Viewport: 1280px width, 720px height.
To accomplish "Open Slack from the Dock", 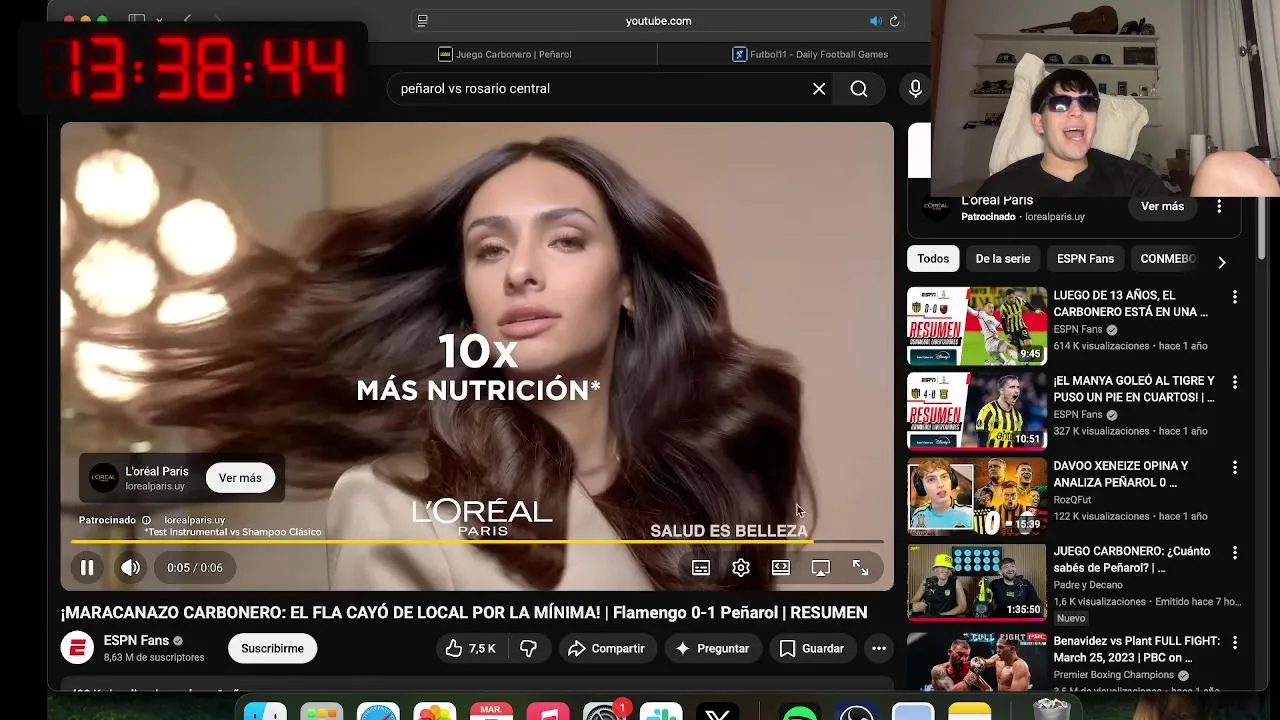I will tap(661, 712).
